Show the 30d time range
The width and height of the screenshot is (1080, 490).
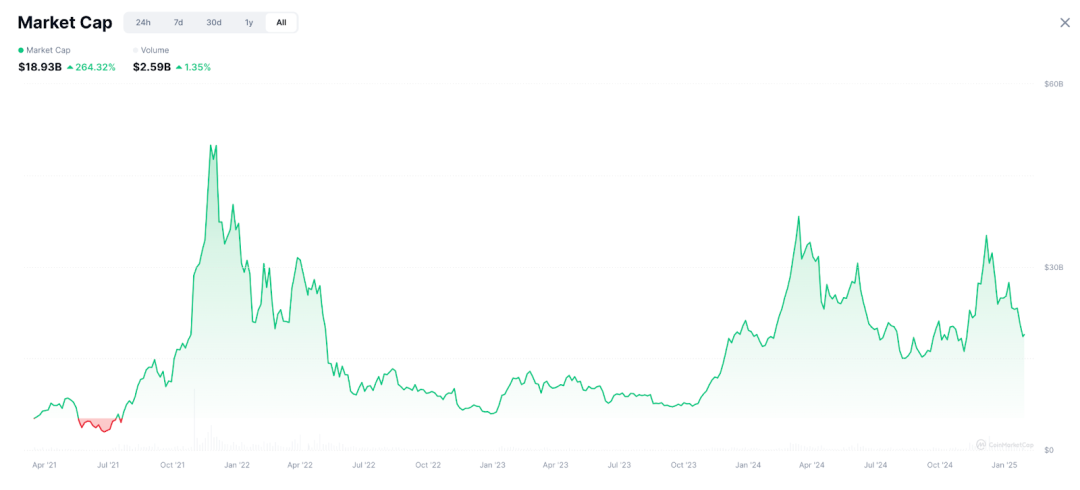tap(214, 22)
